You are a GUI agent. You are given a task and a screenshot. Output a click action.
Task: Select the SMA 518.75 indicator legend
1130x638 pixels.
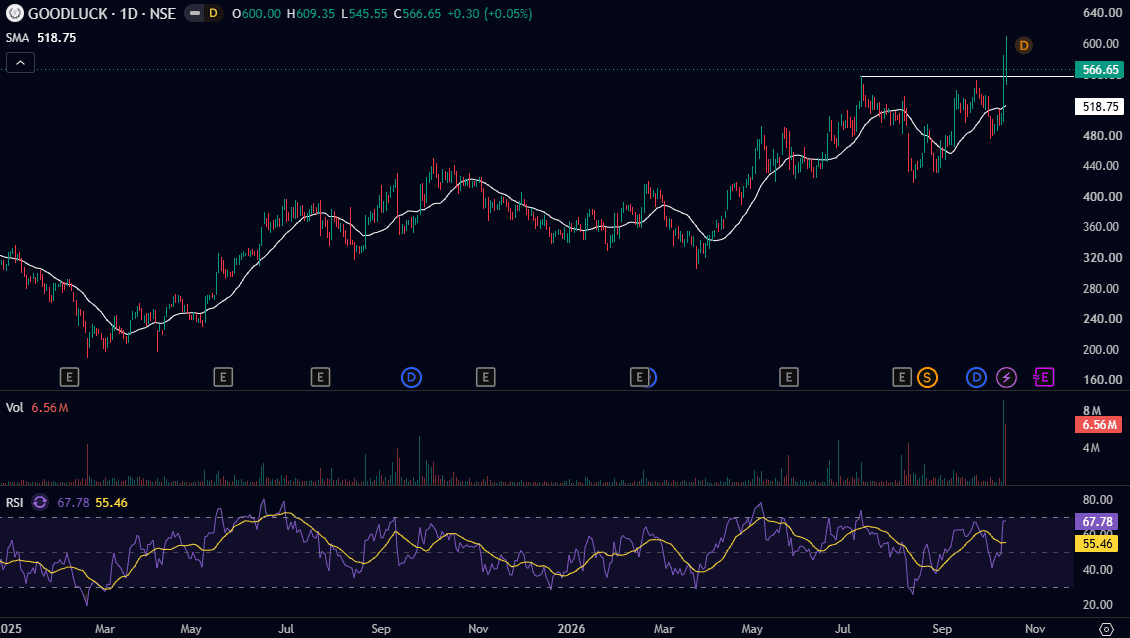click(x=41, y=37)
